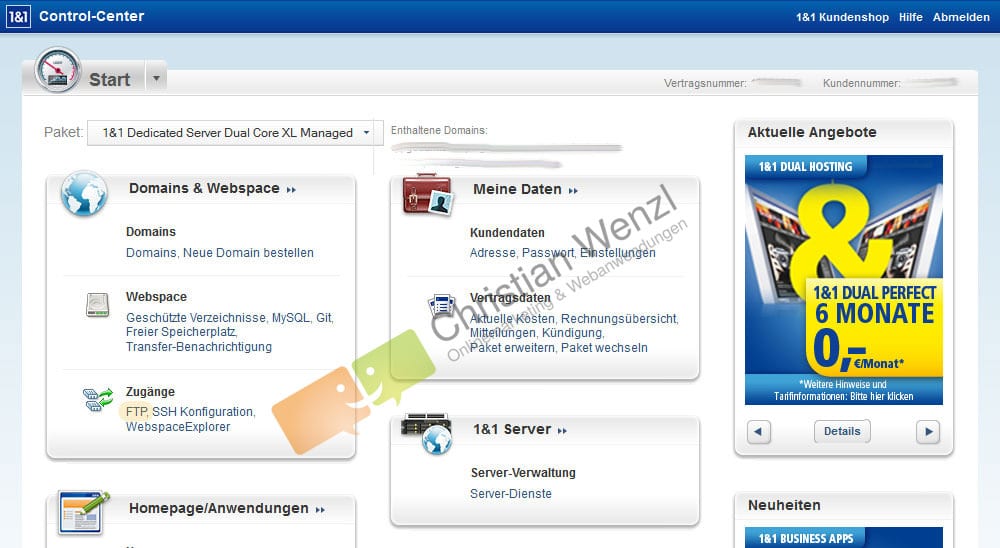Click the Neuheiten panel title
The width and height of the screenshot is (1000, 548).
tap(784, 505)
